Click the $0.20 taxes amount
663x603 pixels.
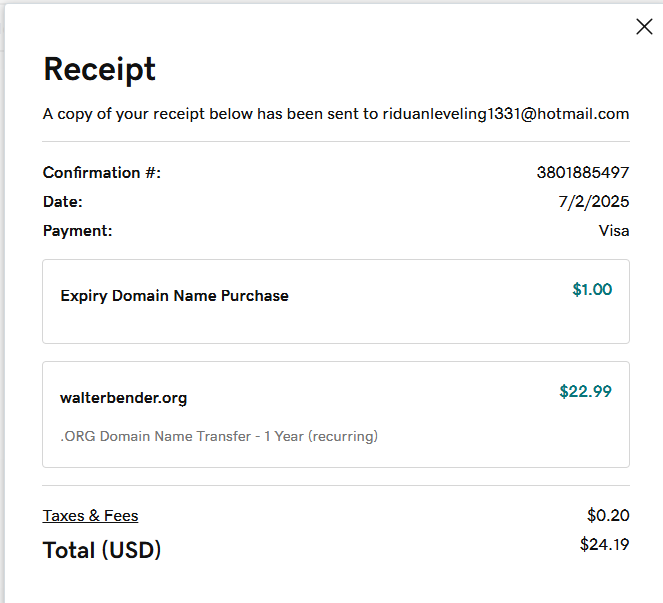point(608,516)
